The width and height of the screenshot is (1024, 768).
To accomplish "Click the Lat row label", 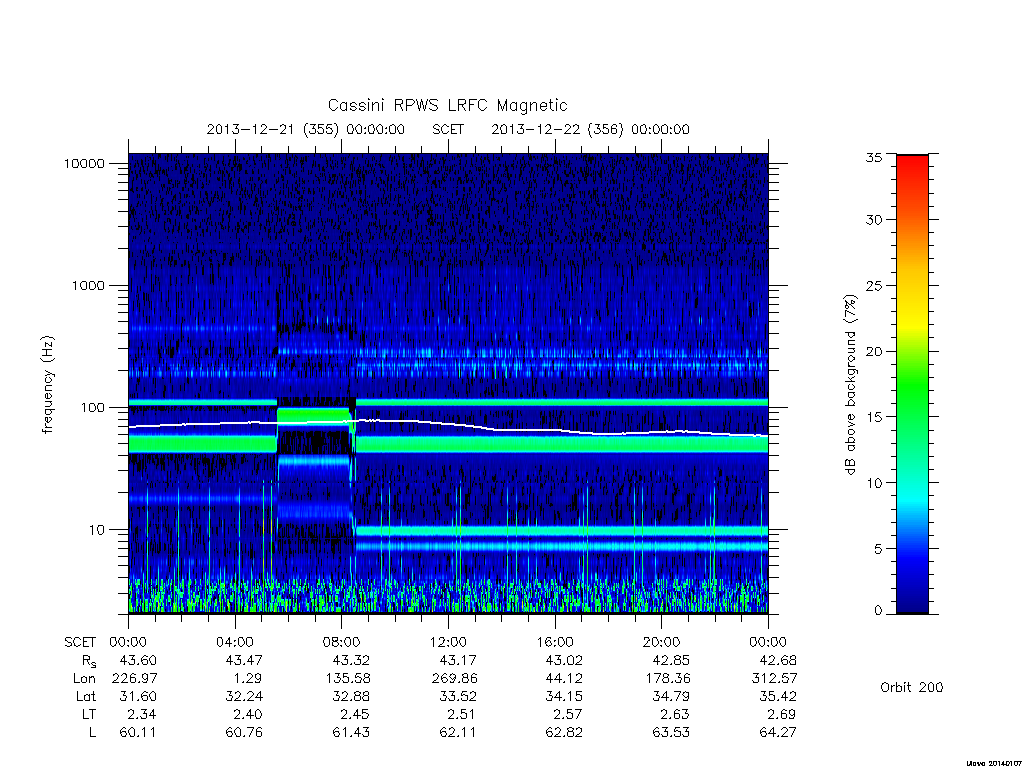I will pyautogui.click(x=86, y=696).
